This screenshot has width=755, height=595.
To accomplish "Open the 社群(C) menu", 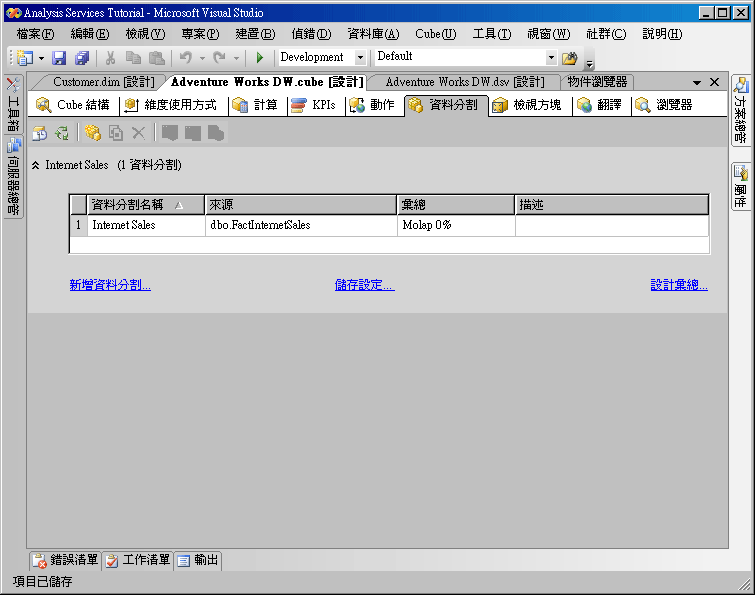I will 606,34.
